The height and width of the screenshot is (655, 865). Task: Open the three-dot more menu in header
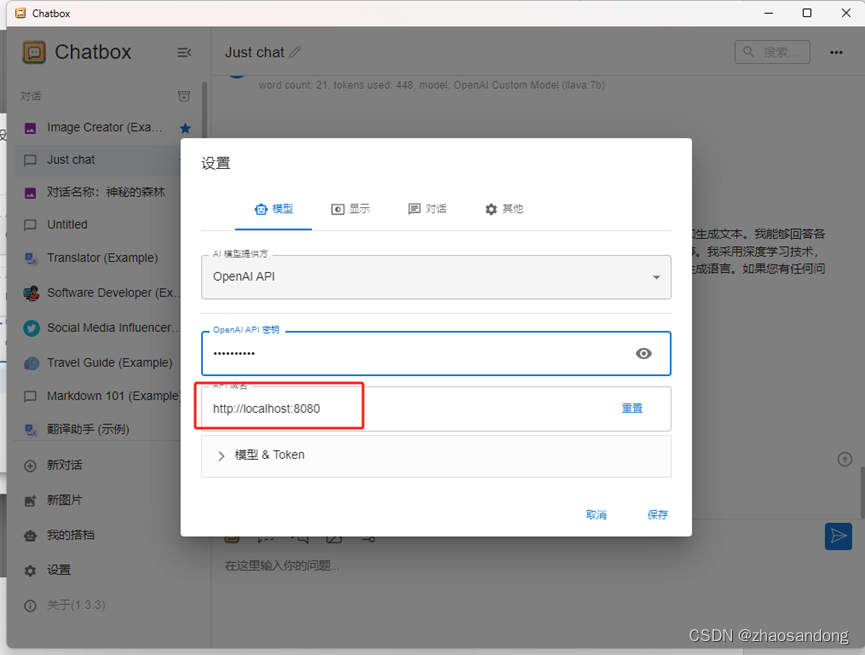click(836, 52)
